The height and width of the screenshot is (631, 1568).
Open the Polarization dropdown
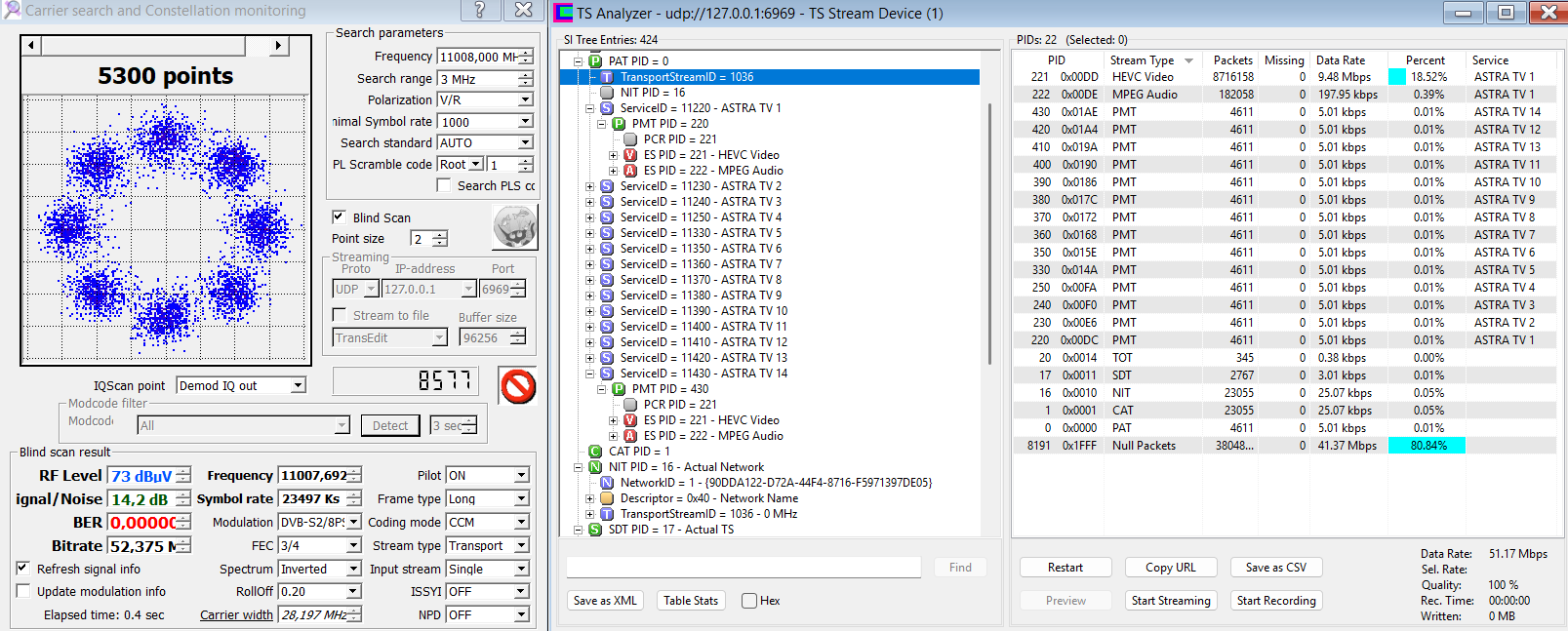525,99
